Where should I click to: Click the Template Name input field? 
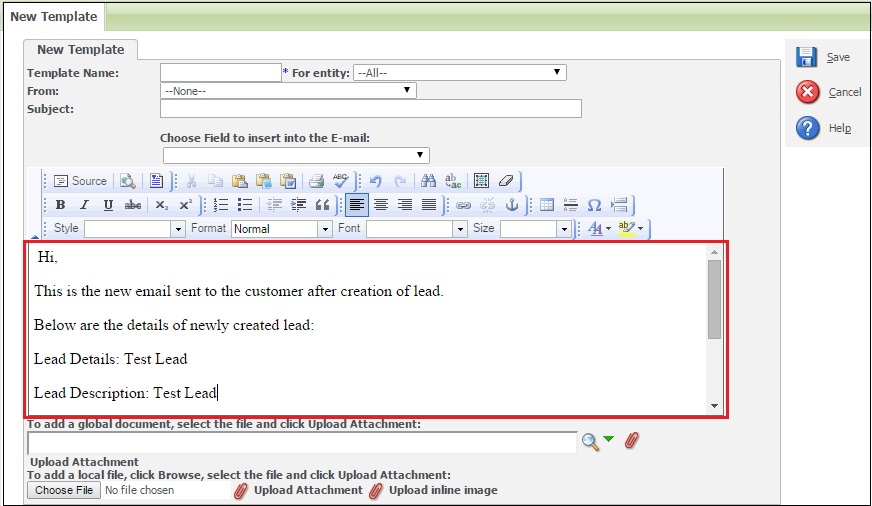click(x=221, y=73)
